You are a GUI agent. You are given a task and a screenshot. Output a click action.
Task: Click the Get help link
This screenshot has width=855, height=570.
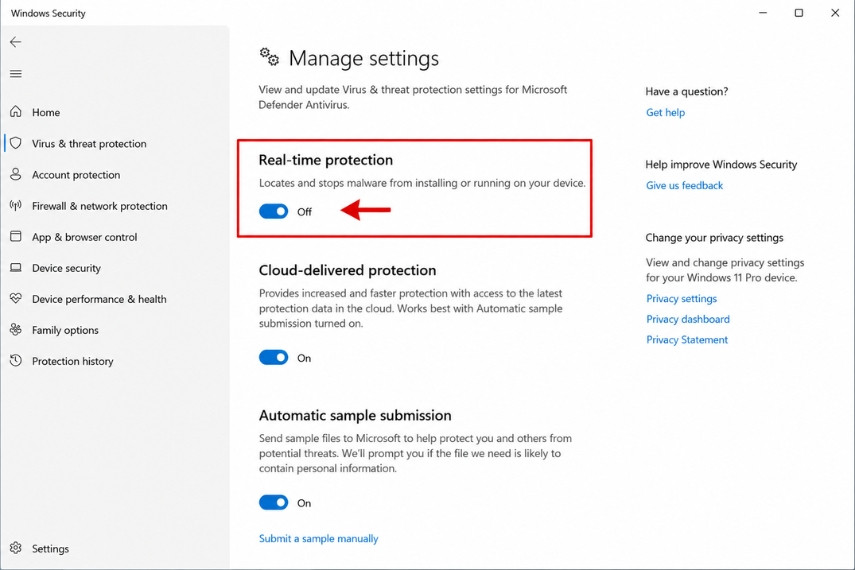point(665,112)
